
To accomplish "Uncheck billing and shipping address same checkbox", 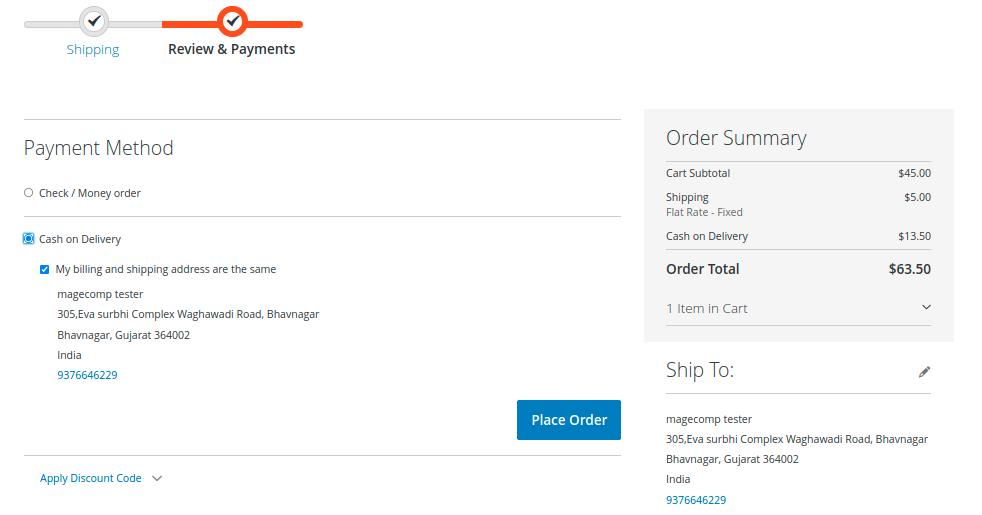I will coord(44,269).
